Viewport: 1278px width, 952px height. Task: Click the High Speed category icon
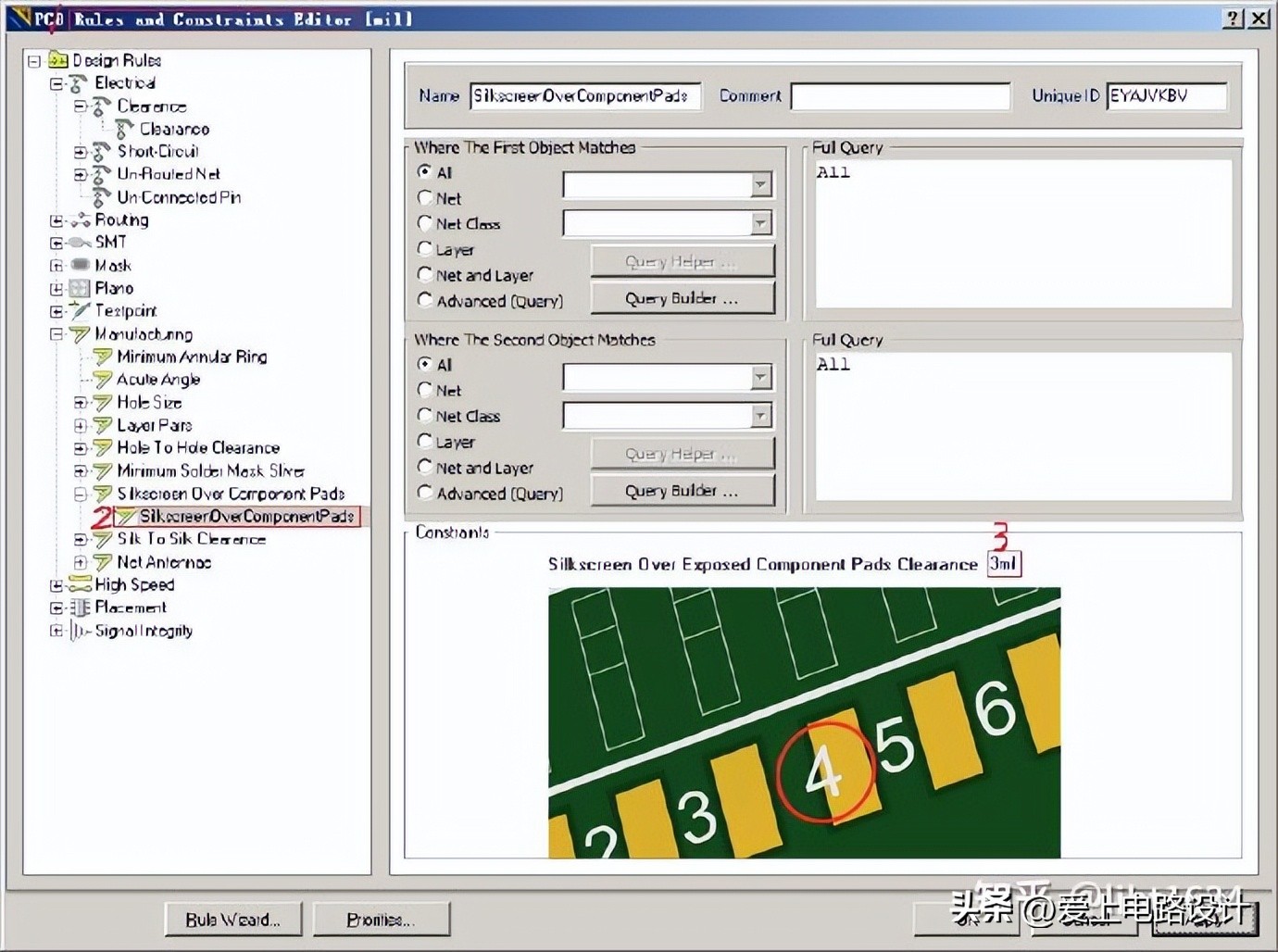[x=81, y=585]
